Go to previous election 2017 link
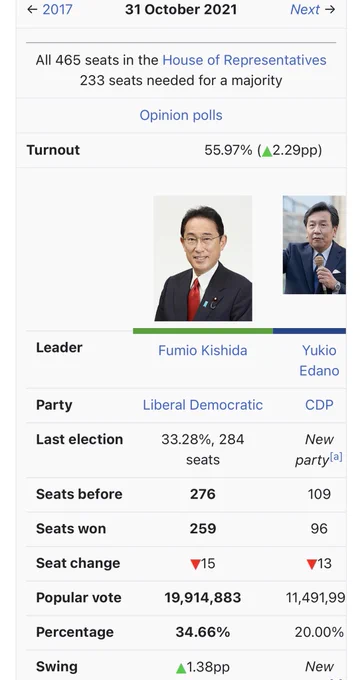 click(57, 10)
